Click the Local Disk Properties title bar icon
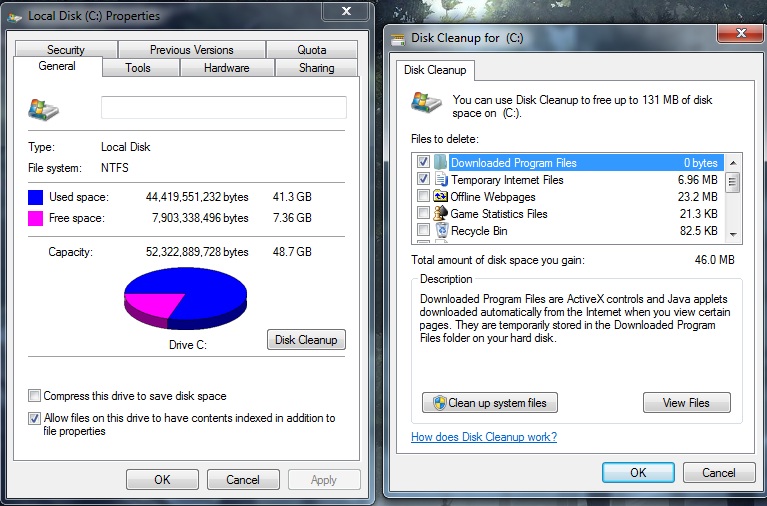The image size is (767, 506). [x=15, y=17]
